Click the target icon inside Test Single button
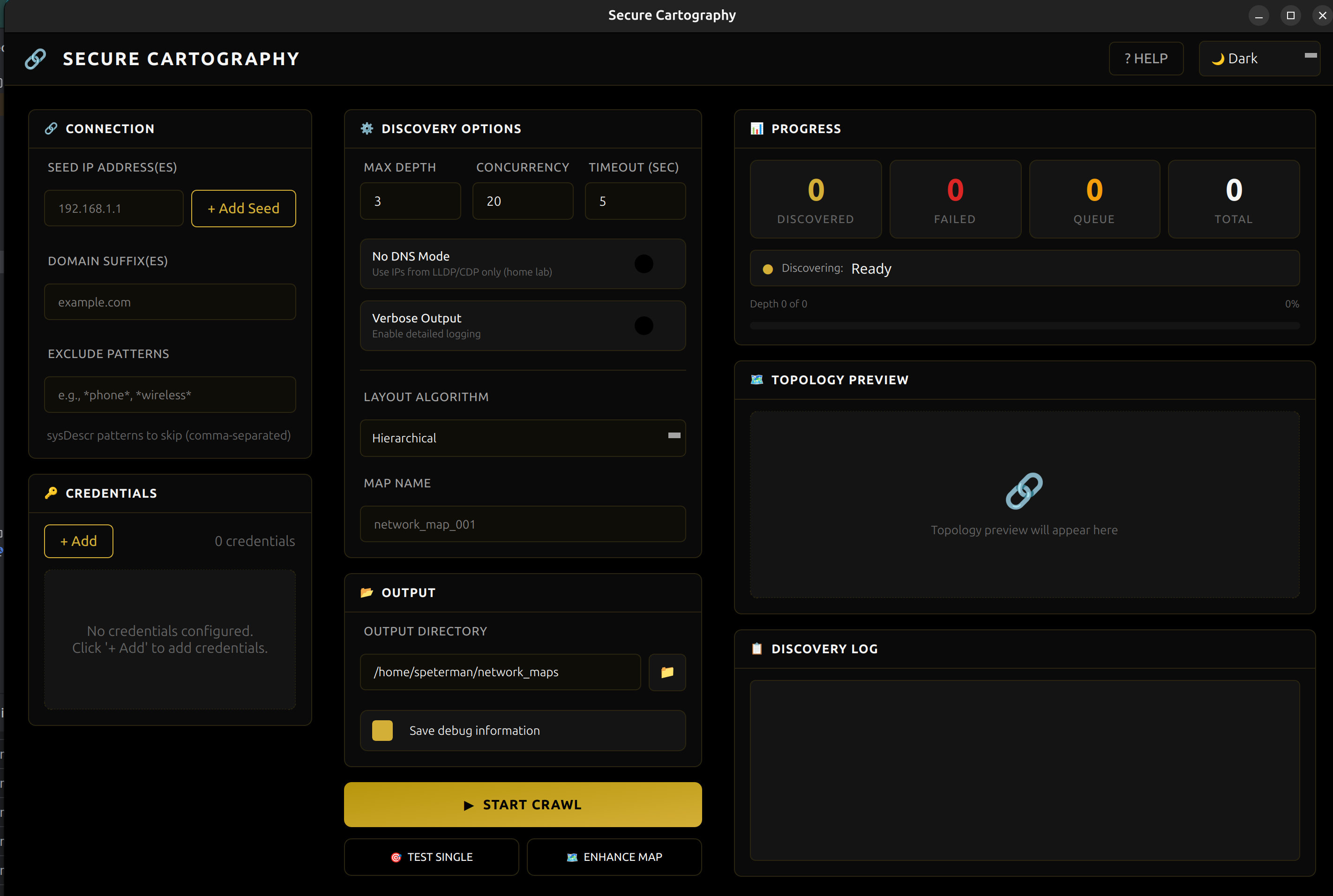Image resolution: width=1333 pixels, height=896 pixels. 396,857
